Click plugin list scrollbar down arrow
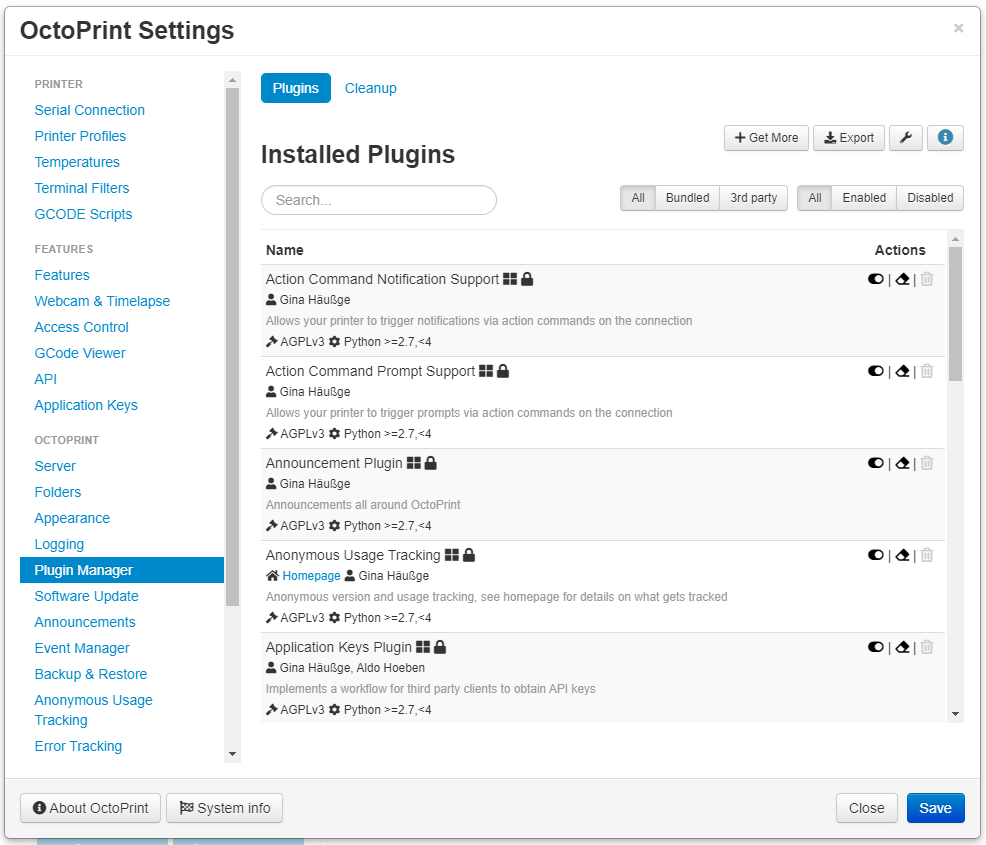986x845 pixels. (x=955, y=714)
